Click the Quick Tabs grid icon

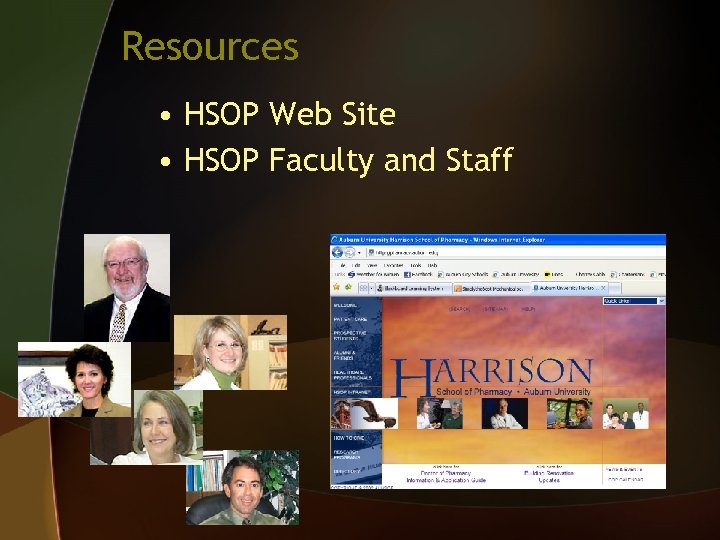tap(364, 288)
